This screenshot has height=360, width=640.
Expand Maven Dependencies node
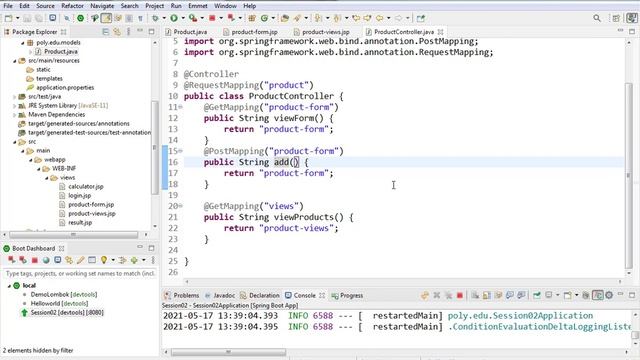pyautogui.click(x=15, y=115)
